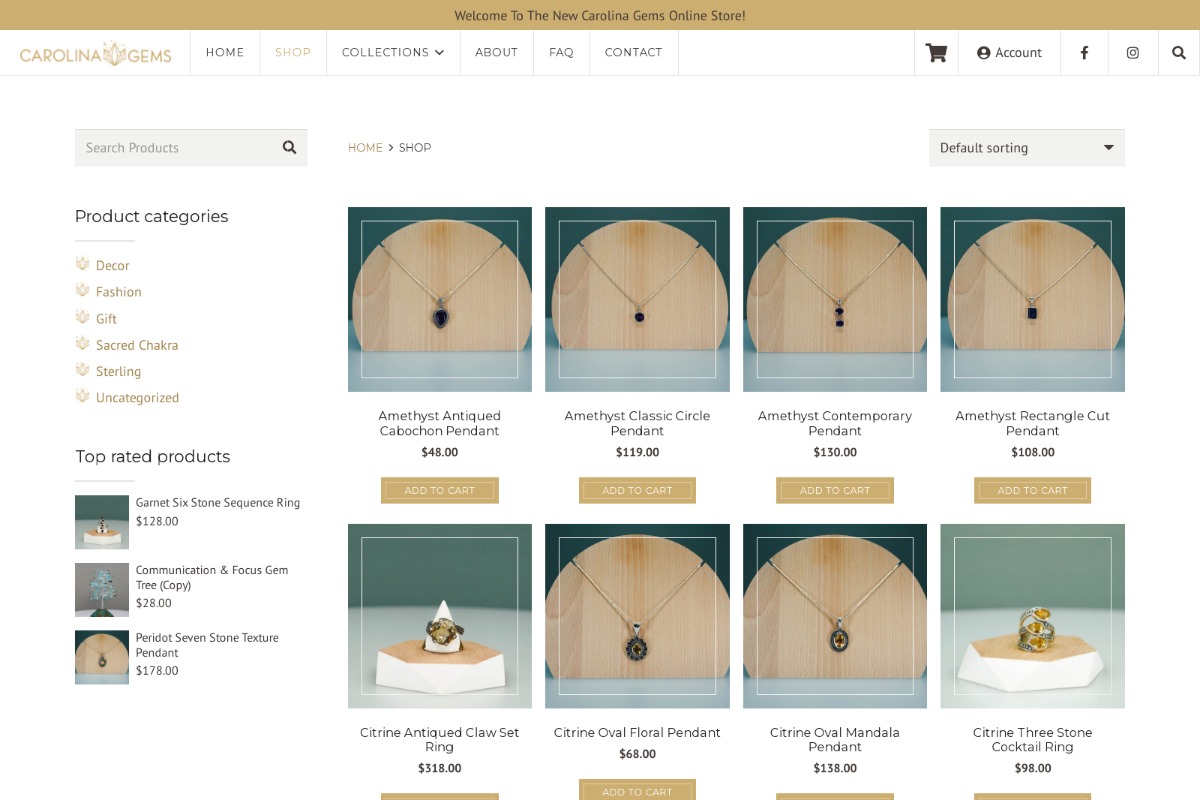This screenshot has width=1200, height=800.
Task: Click Peridot Seven Stone Texture Pendant link
Action: point(207,645)
